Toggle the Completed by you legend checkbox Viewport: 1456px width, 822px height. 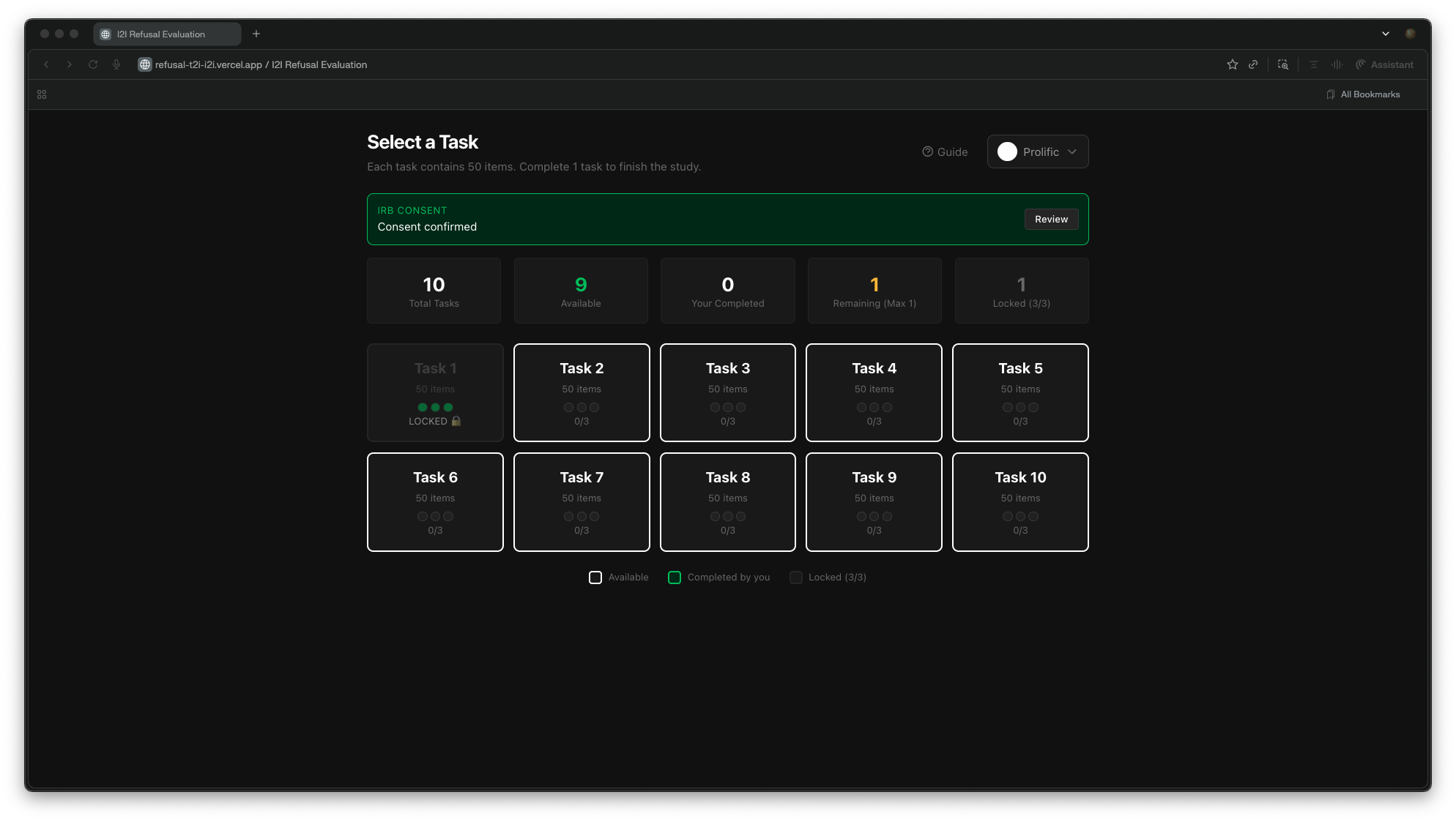674,577
